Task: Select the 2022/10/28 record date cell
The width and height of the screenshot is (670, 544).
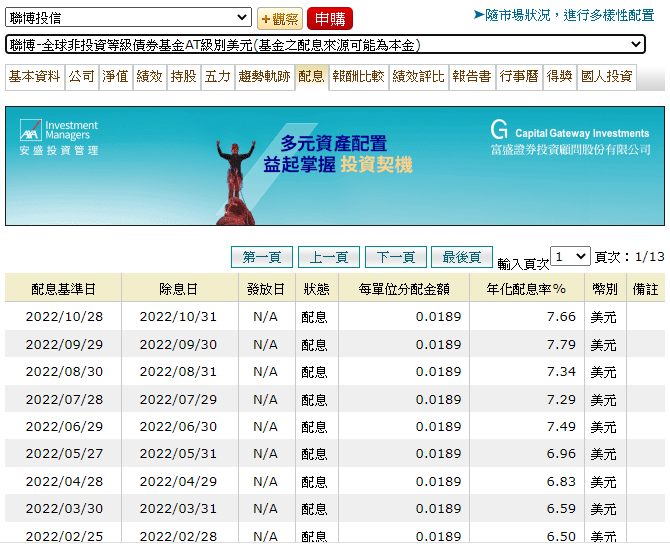Action: point(64,317)
